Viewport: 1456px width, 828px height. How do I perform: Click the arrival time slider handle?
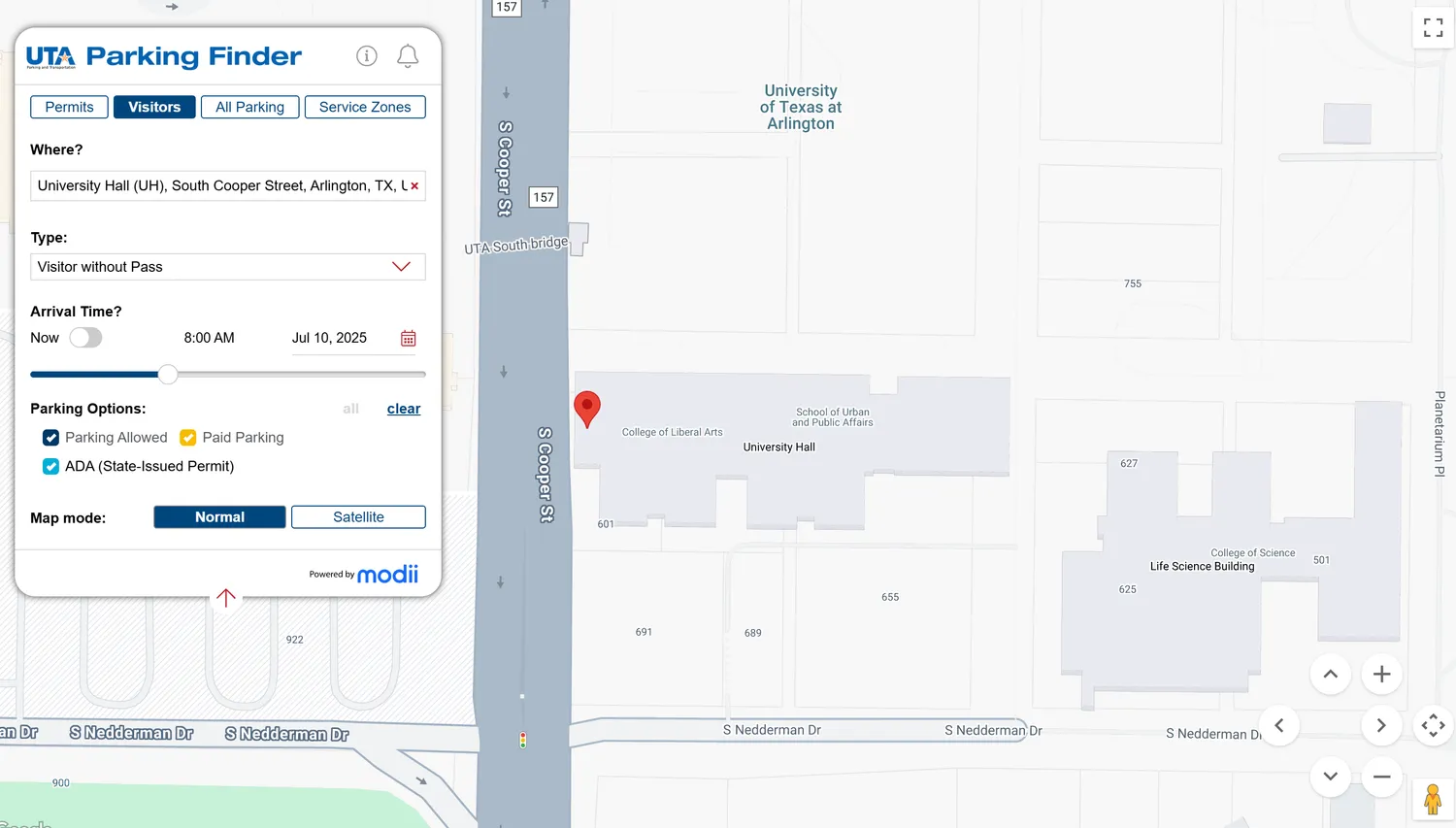pyautogui.click(x=168, y=374)
